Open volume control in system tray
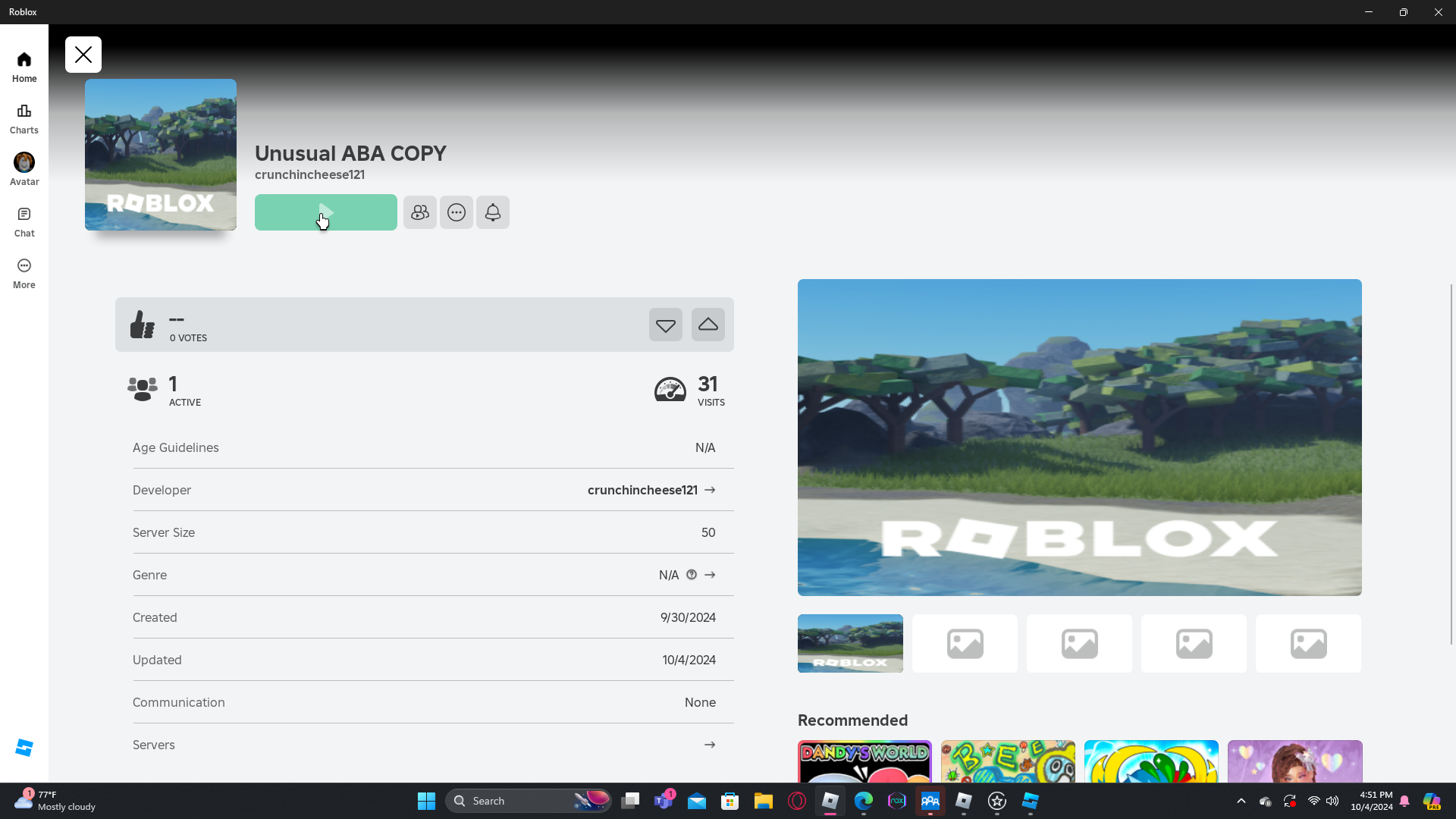This screenshot has height=819, width=1456. click(1332, 801)
